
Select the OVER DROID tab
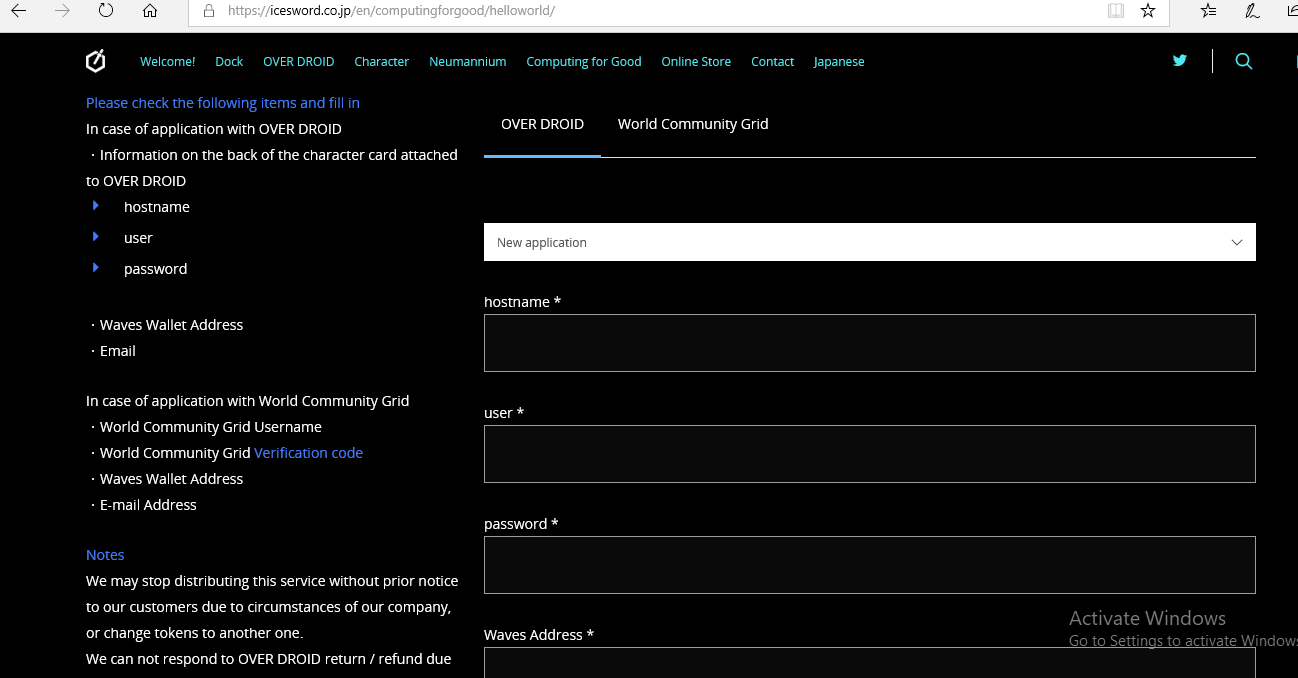(542, 124)
